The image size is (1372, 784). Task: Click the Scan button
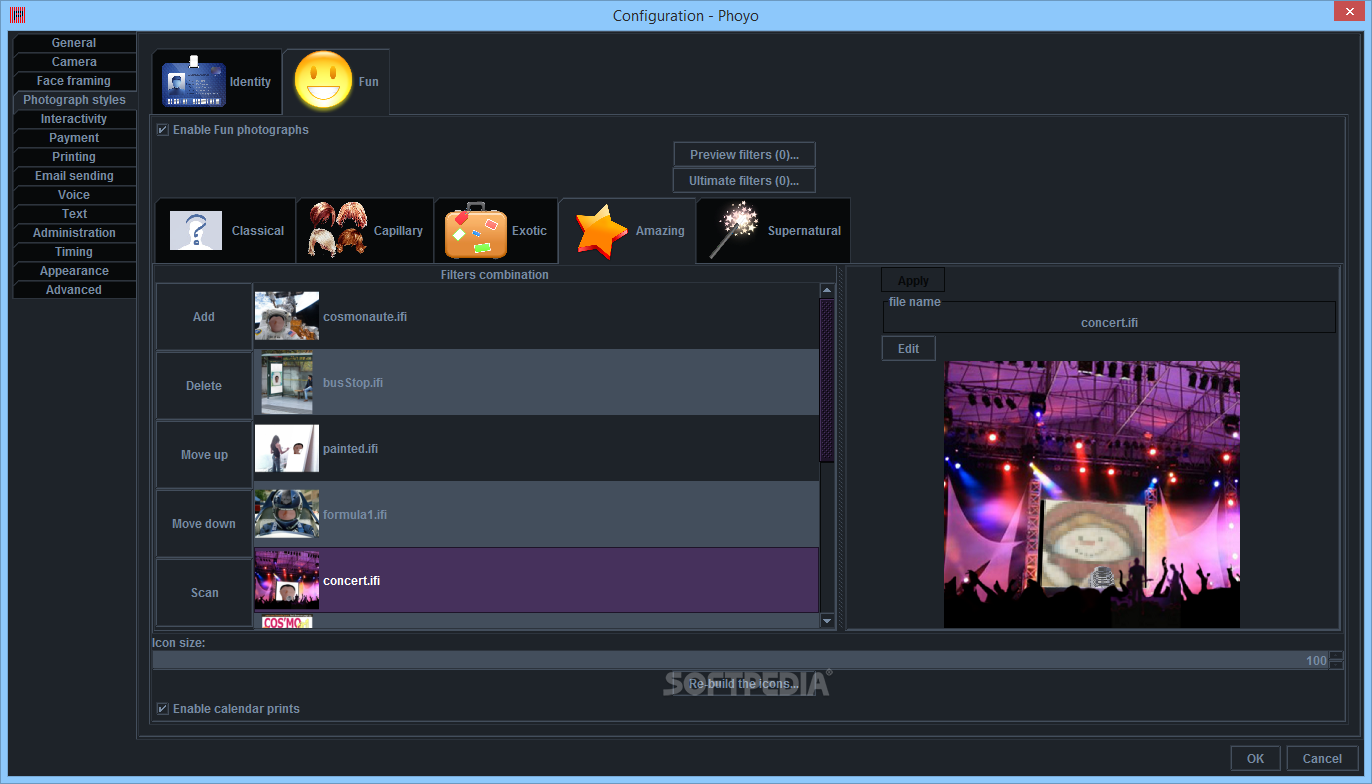tap(204, 593)
